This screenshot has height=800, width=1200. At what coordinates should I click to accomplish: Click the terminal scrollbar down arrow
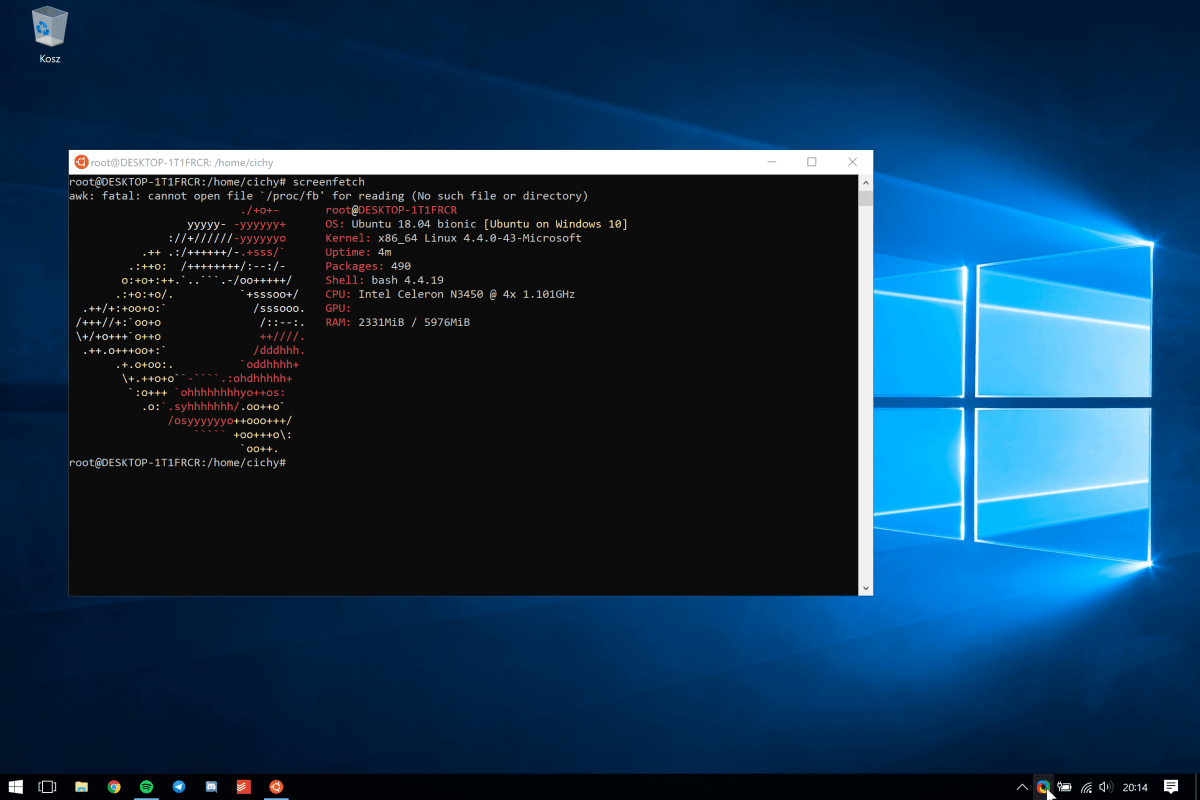865,588
